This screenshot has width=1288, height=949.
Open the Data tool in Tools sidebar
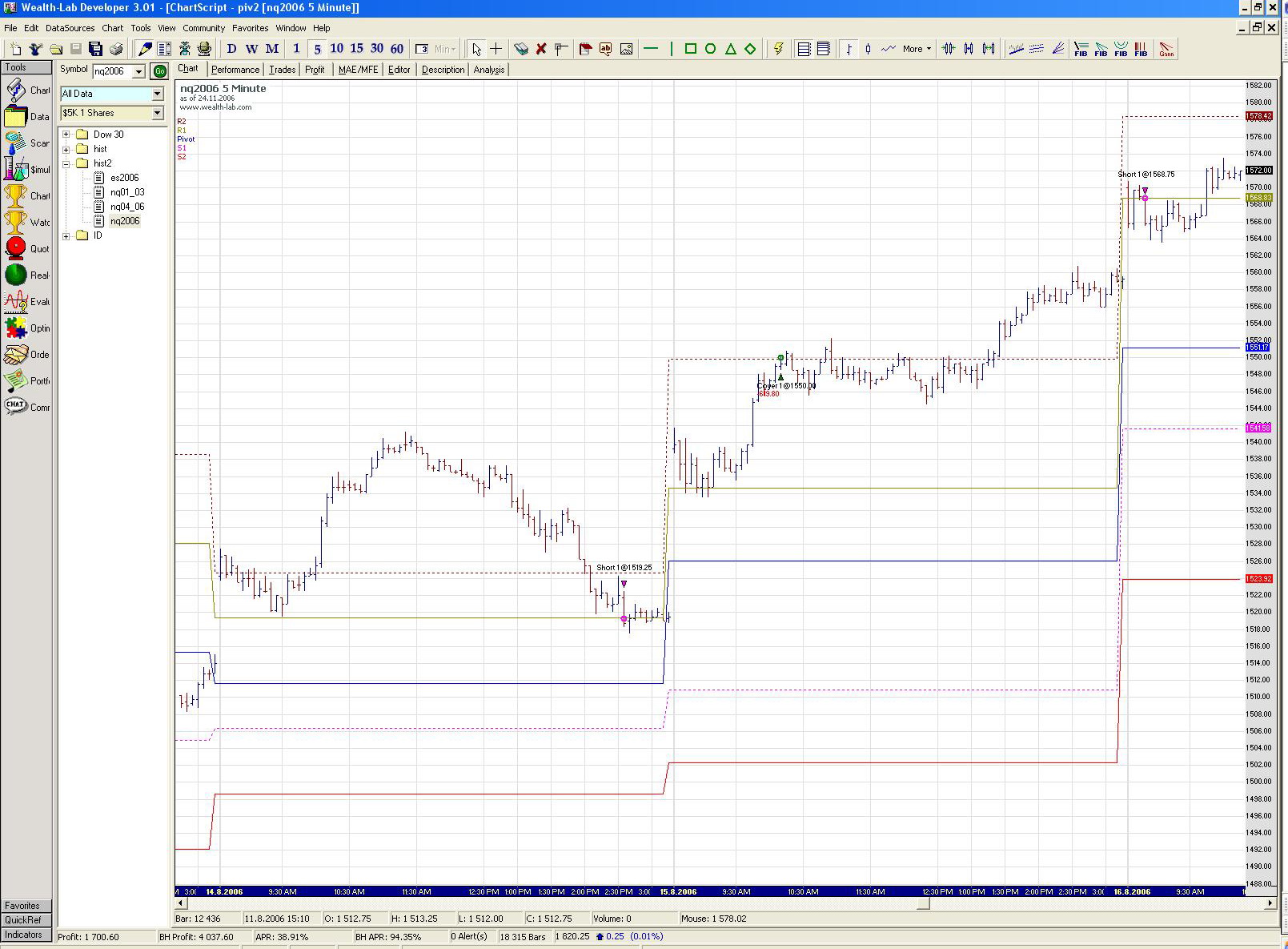coord(27,117)
